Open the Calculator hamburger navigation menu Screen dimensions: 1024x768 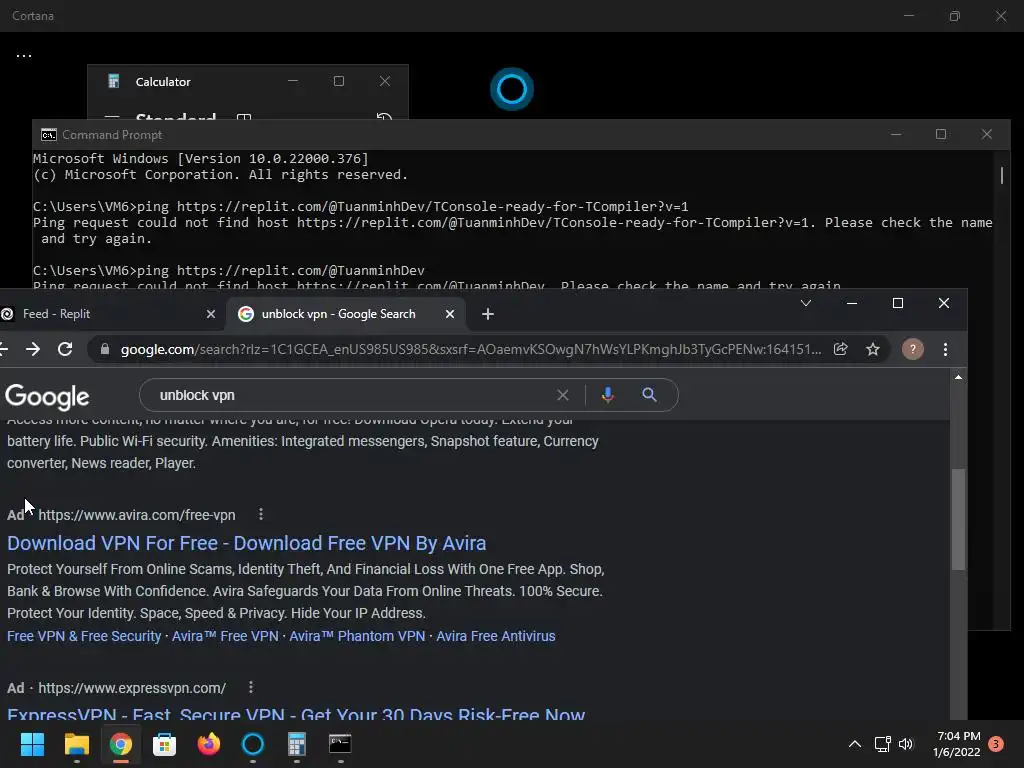click(112, 117)
